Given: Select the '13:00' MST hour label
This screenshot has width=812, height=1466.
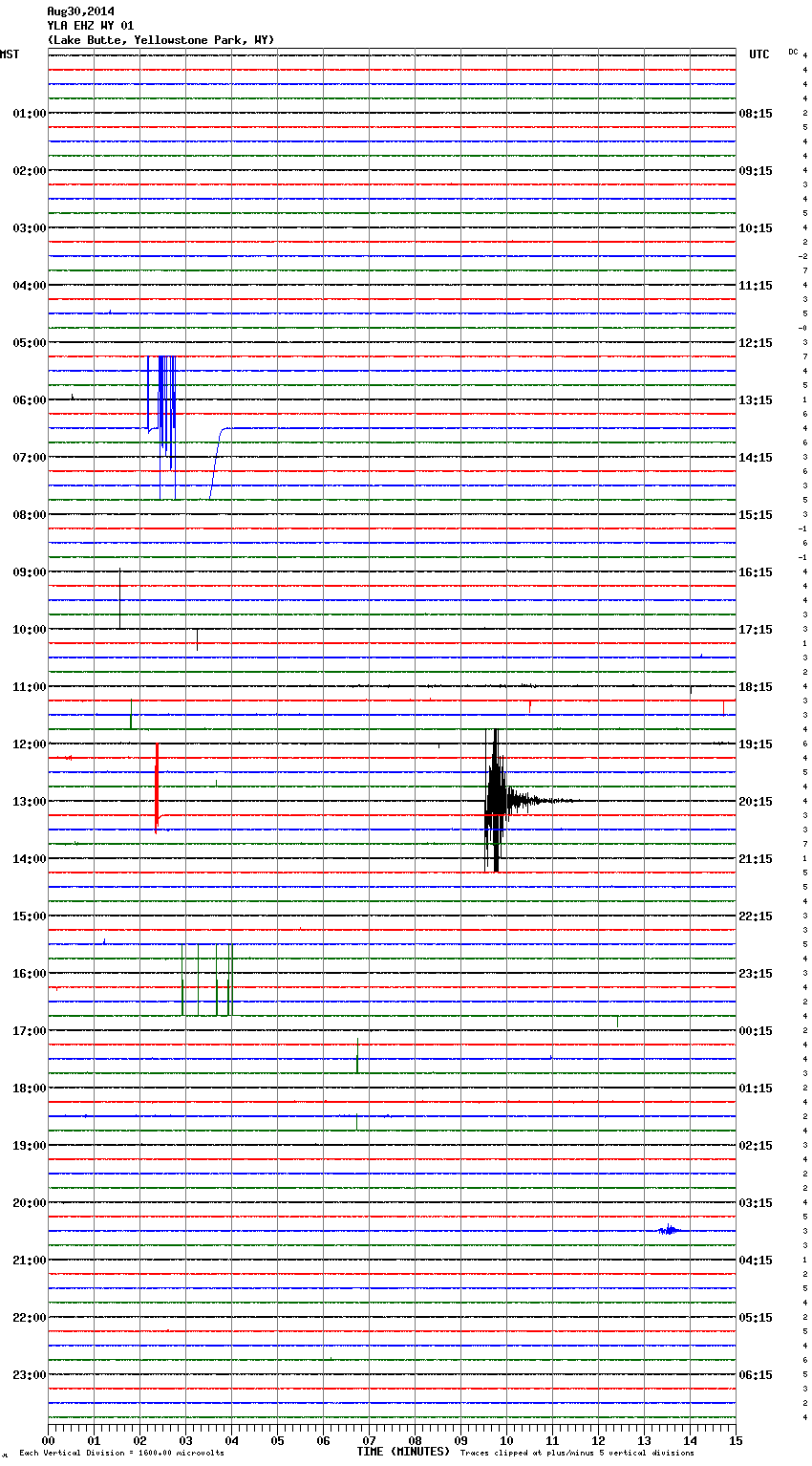Looking at the screenshot, I should click(29, 802).
